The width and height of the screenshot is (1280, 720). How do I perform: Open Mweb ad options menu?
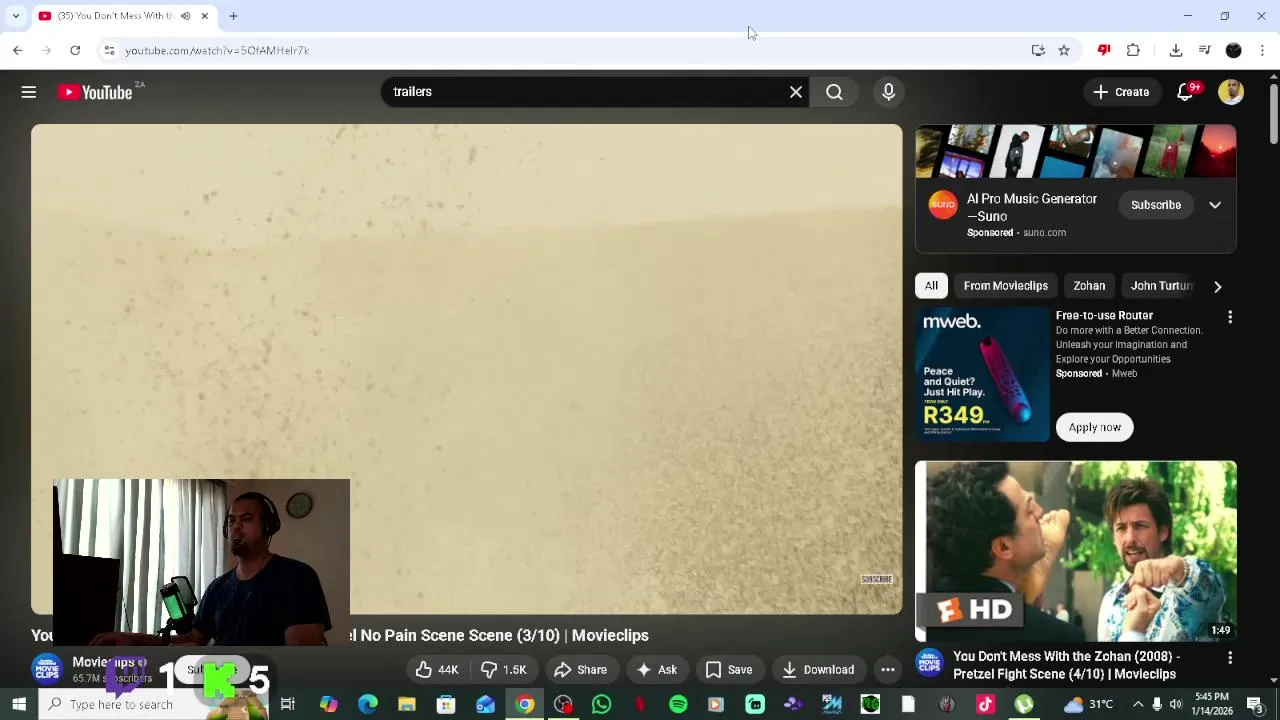(1230, 317)
